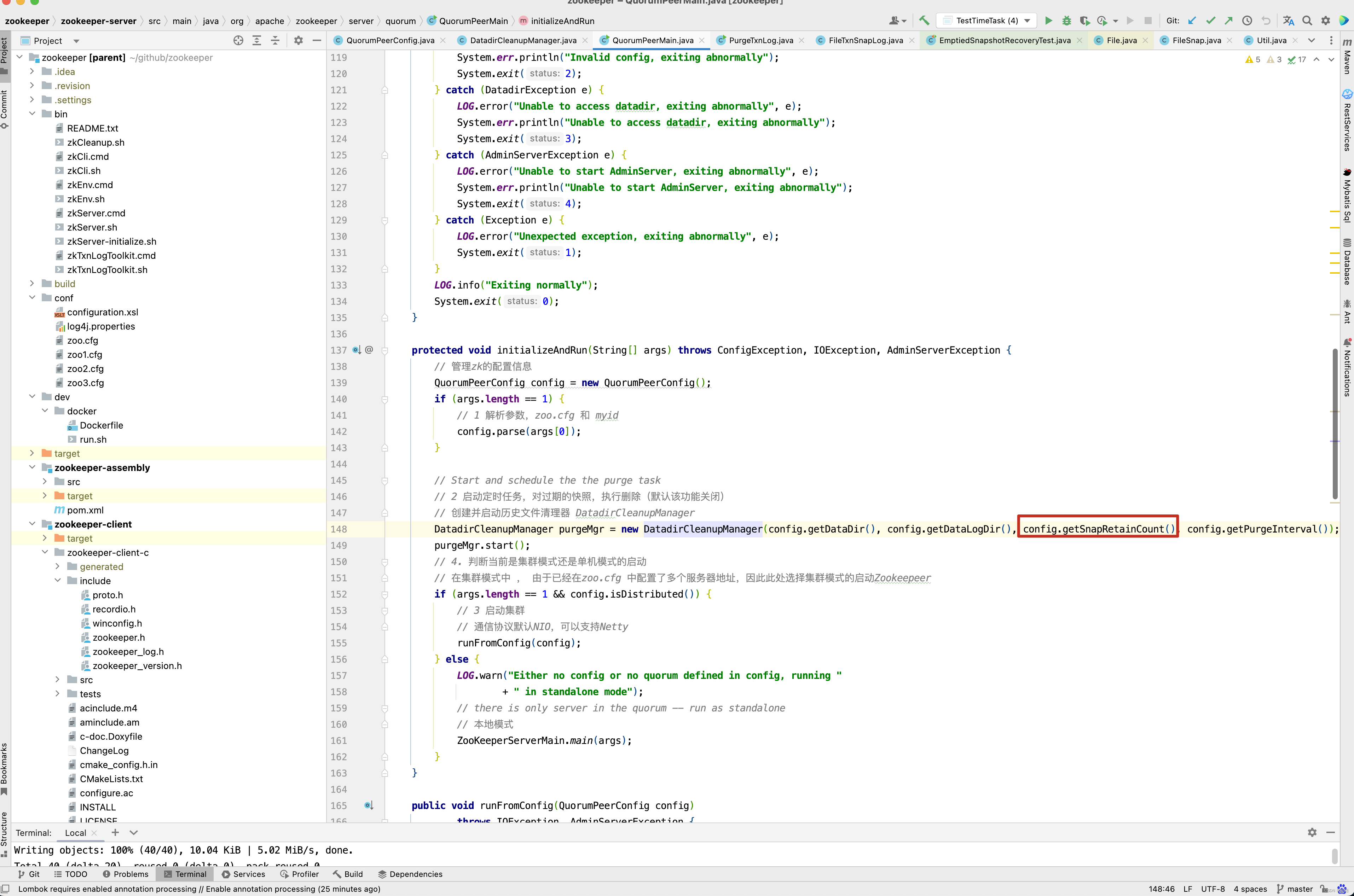The width and height of the screenshot is (1354, 896).
Task: Hide the Project panel with the minus icon
Action: coord(317,41)
